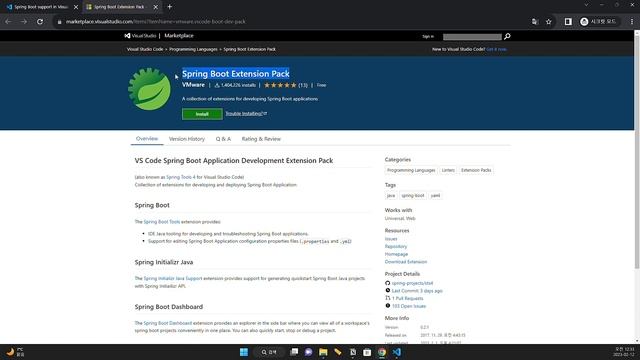The width and height of the screenshot is (640, 360).
Task: Open the Trouble Installing link
Action: 246,113
